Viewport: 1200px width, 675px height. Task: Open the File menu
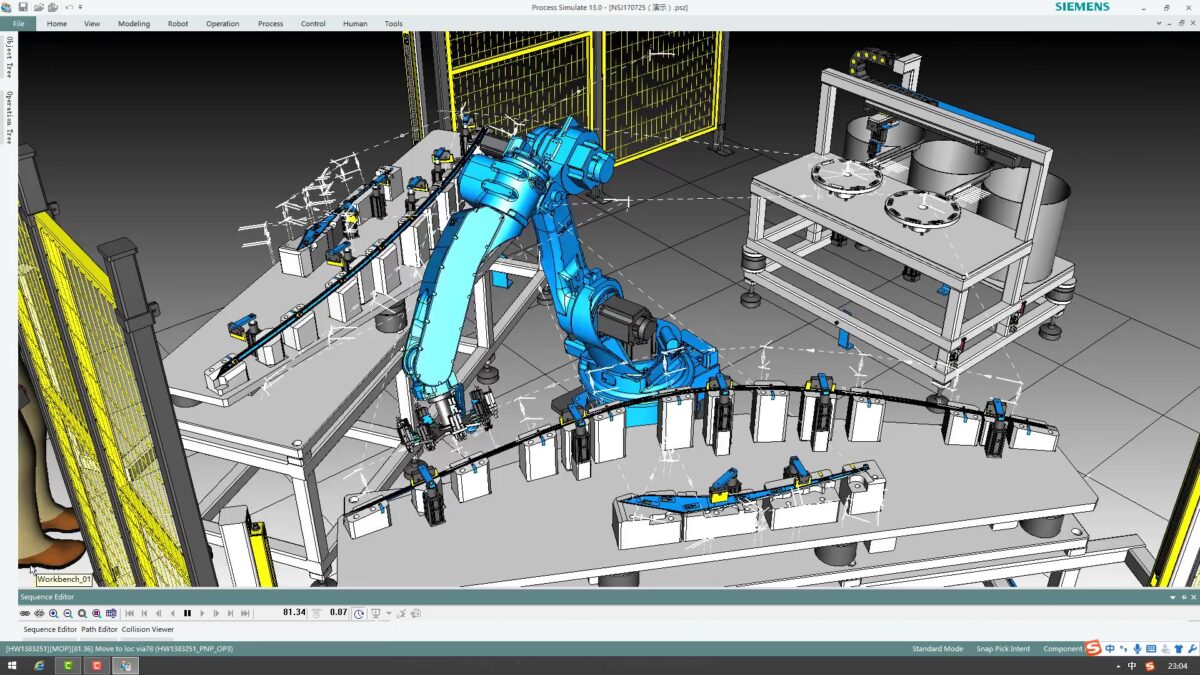click(18, 23)
